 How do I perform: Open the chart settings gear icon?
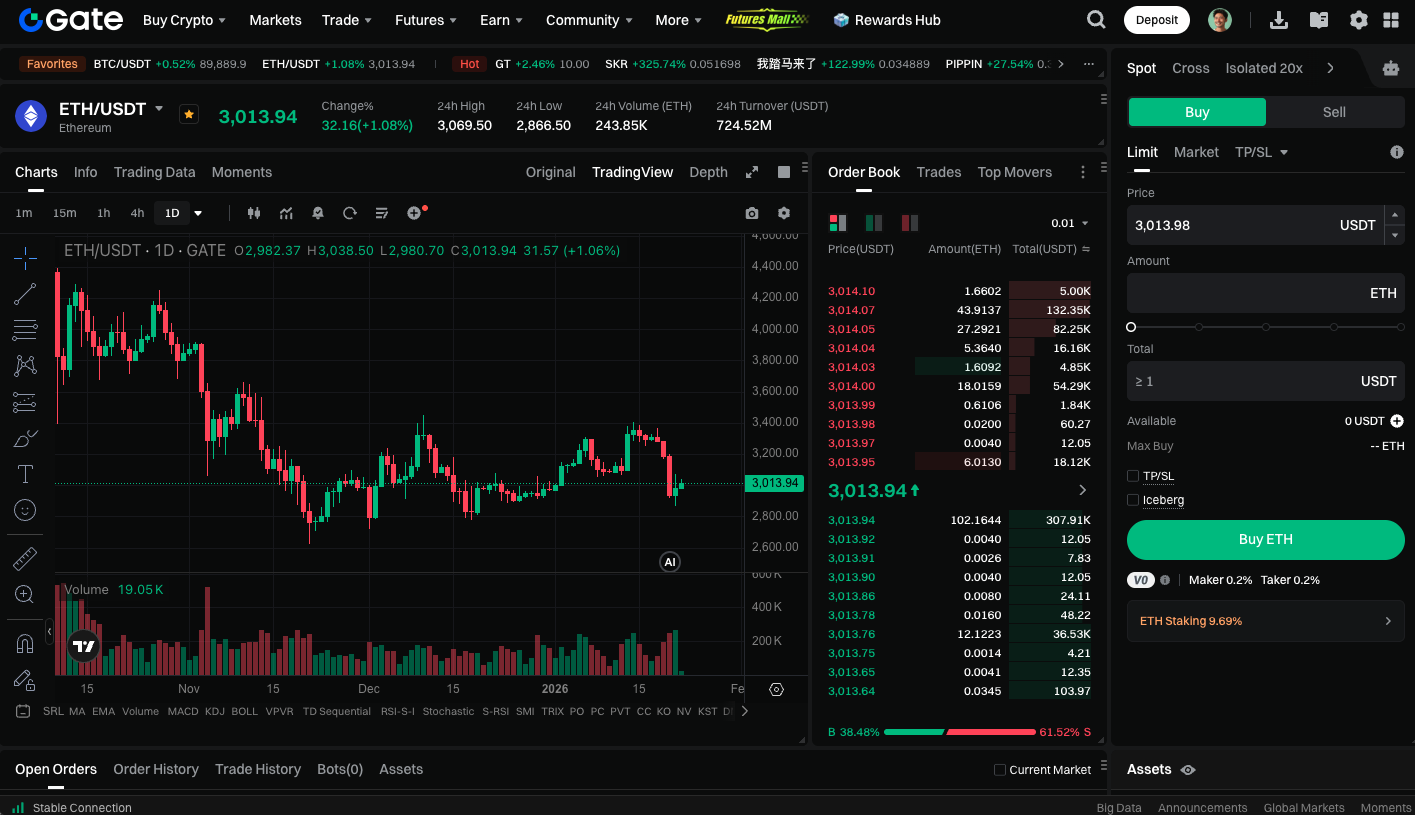(784, 213)
